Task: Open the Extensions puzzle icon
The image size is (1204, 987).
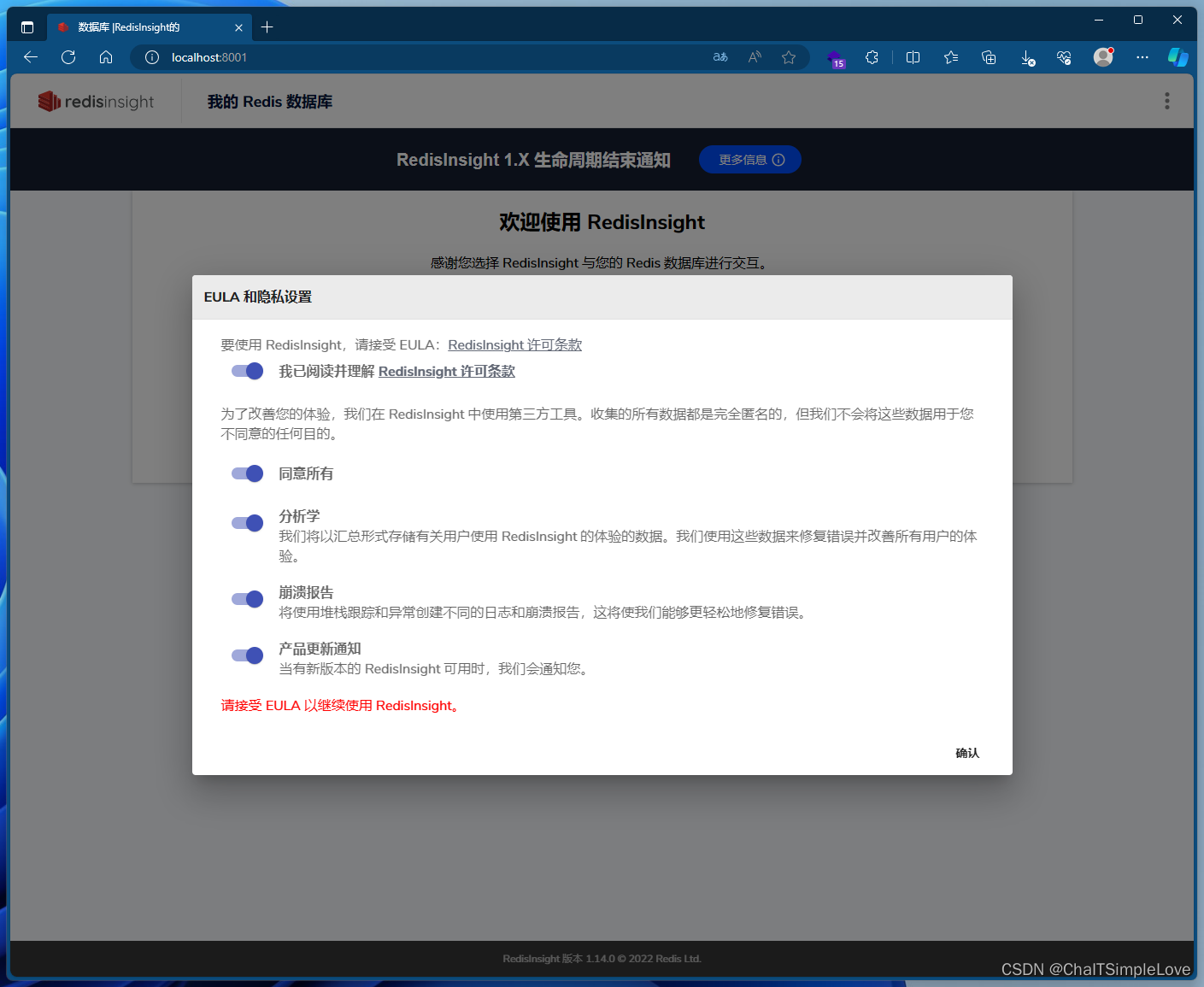Action: click(872, 57)
